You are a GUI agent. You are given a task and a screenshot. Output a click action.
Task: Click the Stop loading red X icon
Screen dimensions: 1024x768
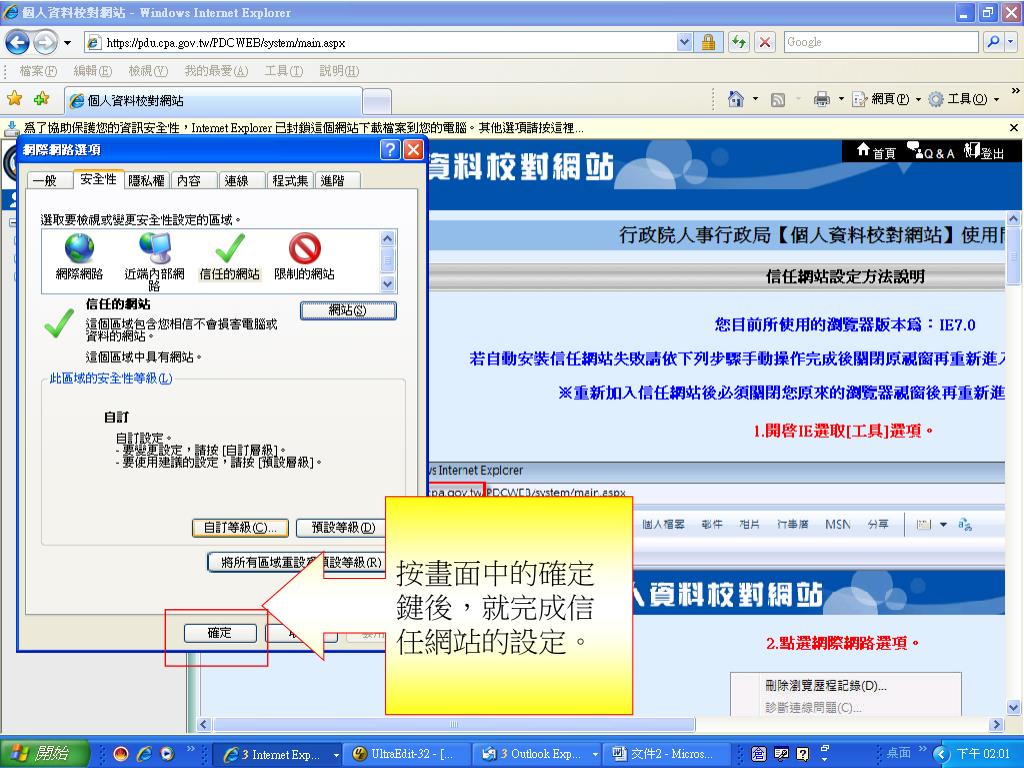(765, 42)
